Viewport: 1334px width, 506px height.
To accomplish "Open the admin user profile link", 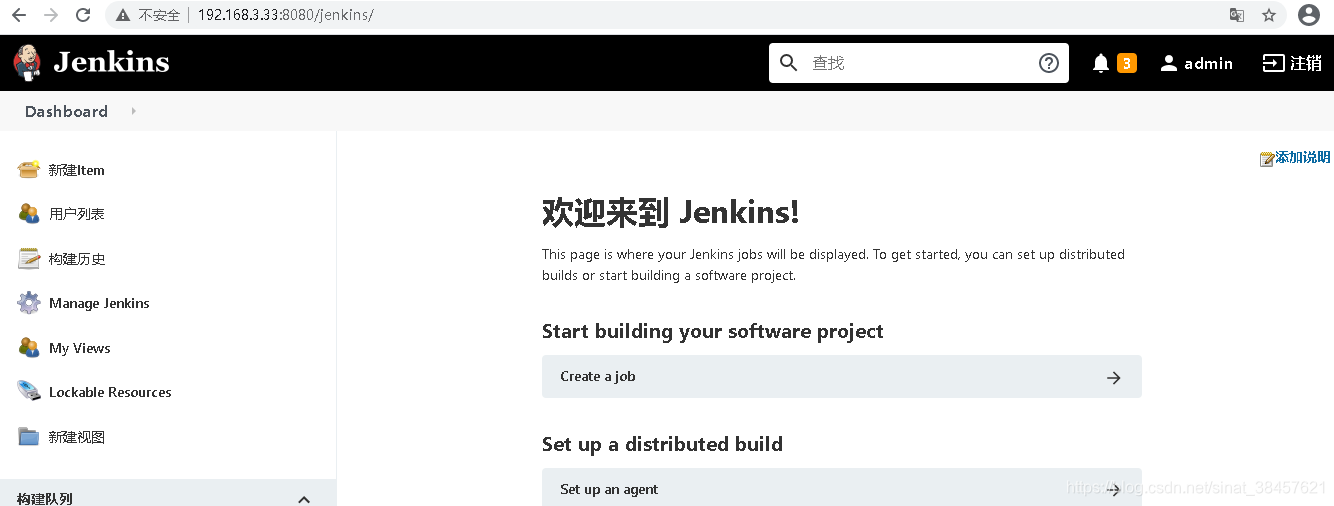I will 1208,63.
